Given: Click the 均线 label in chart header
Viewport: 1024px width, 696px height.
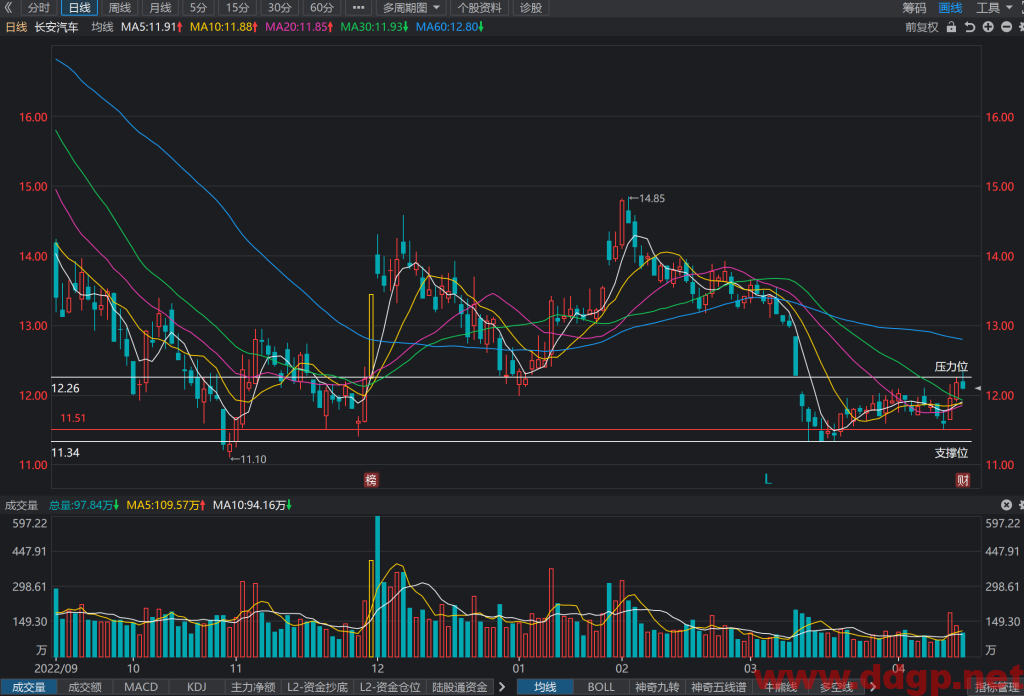Looking at the screenshot, I should point(102,27).
